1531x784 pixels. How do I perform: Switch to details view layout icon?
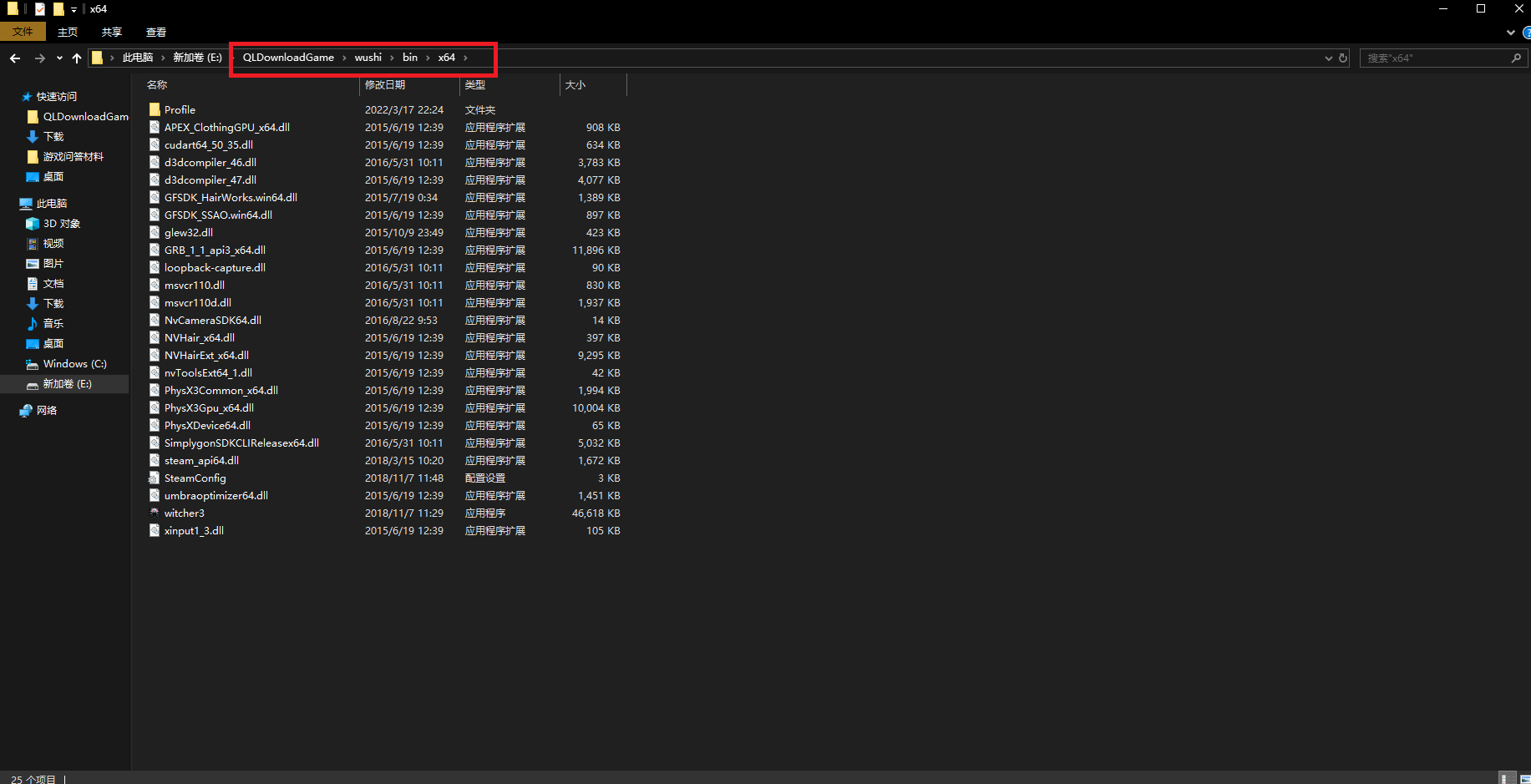[x=1507, y=777]
